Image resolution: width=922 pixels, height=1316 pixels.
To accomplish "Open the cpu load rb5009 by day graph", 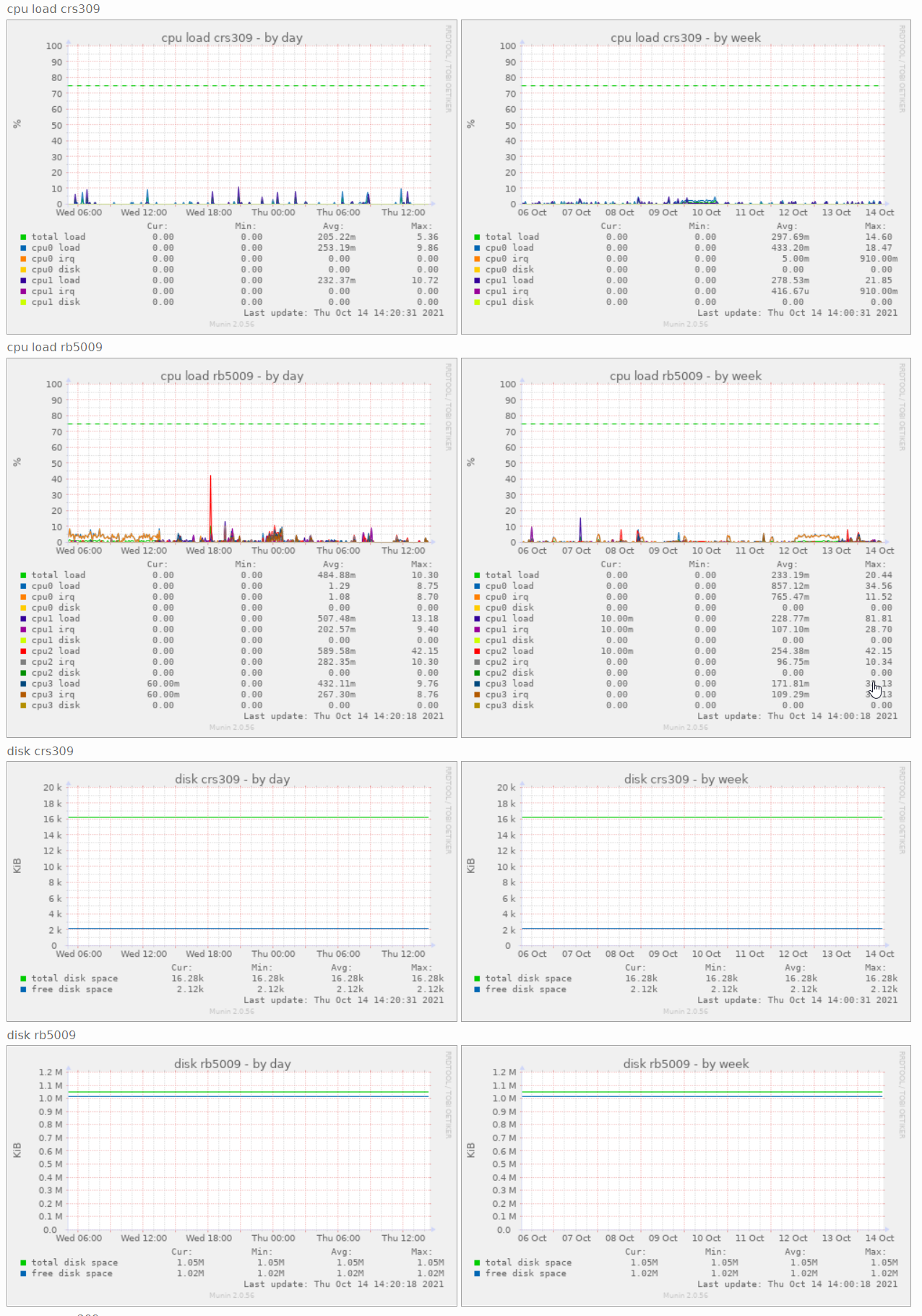I will (x=232, y=548).
